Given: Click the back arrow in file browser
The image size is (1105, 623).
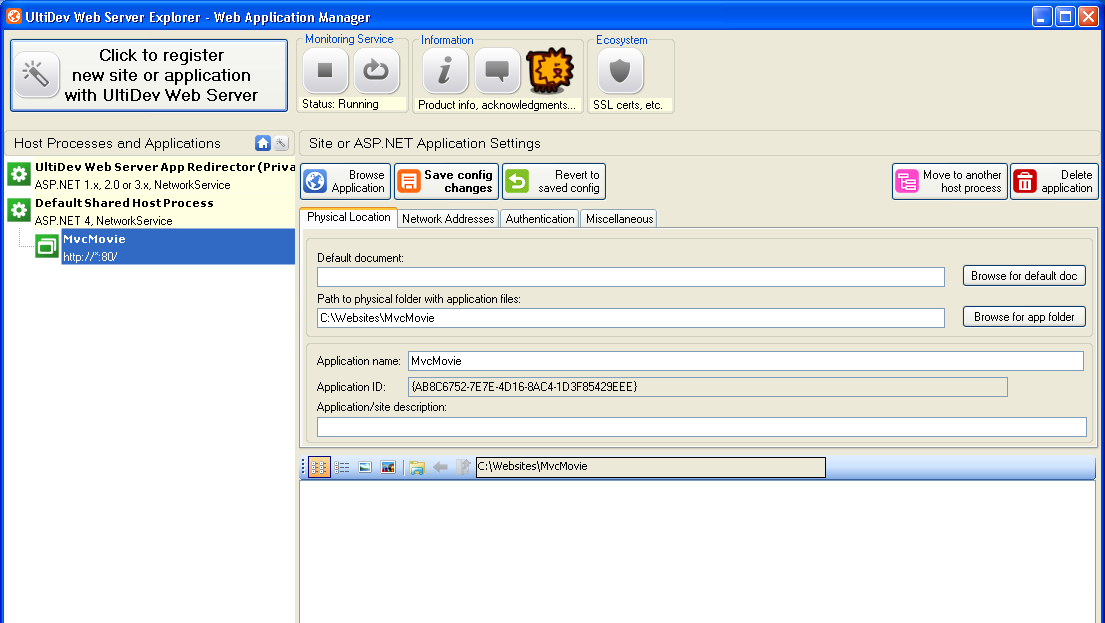Looking at the screenshot, I should pyautogui.click(x=440, y=467).
